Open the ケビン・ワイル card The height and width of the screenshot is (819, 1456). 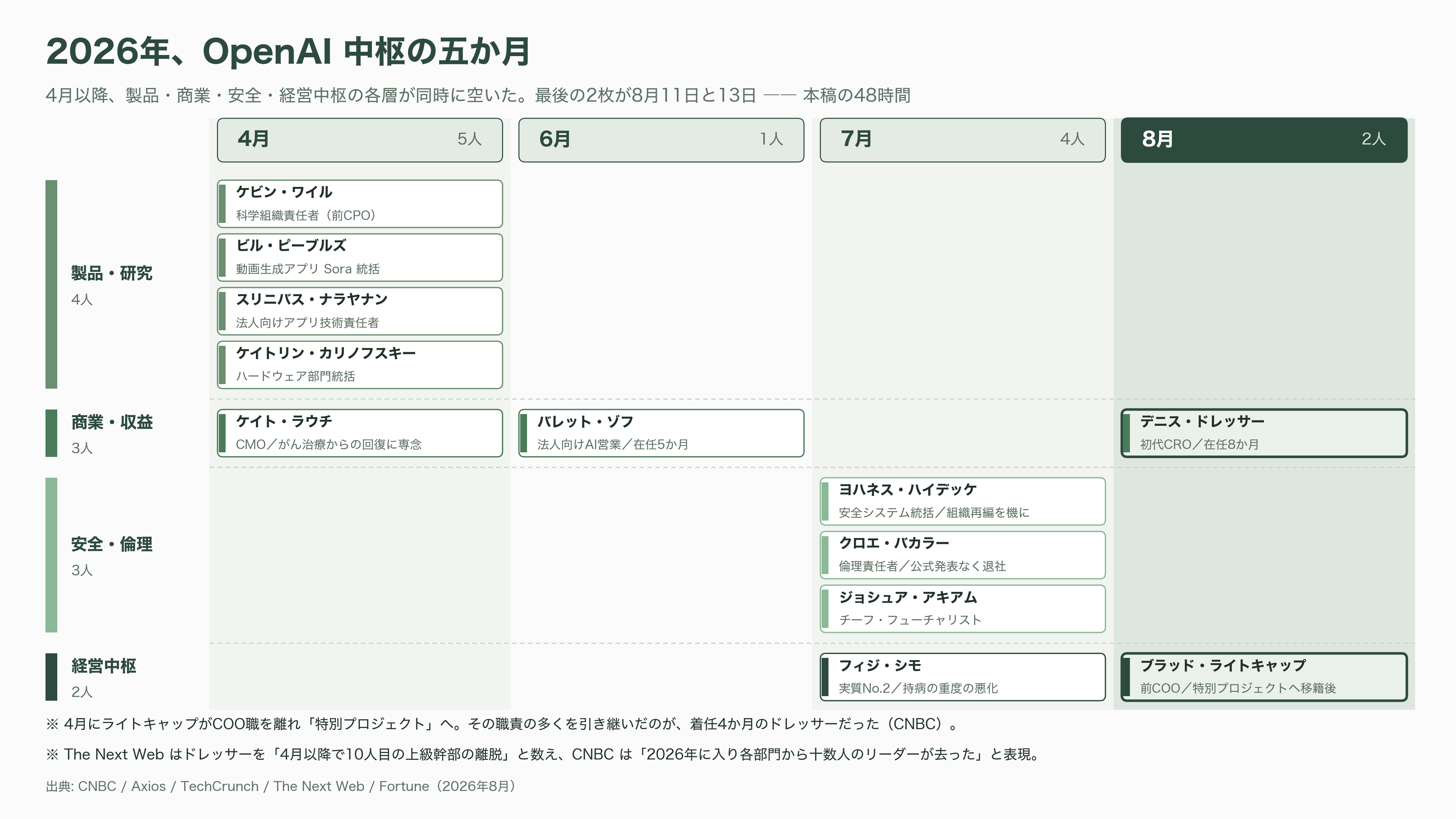(359, 204)
